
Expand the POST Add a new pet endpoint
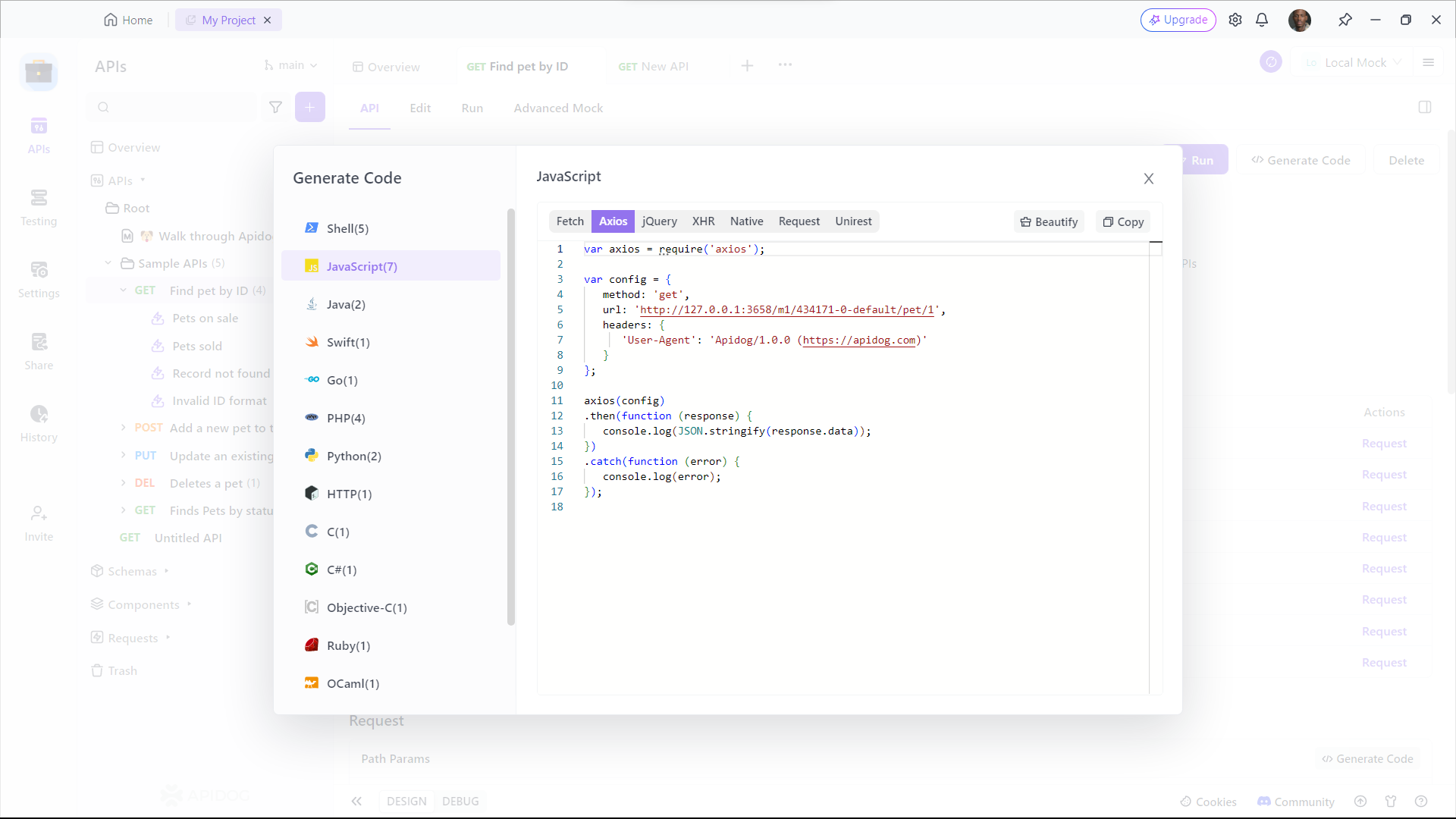(x=123, y=428)
